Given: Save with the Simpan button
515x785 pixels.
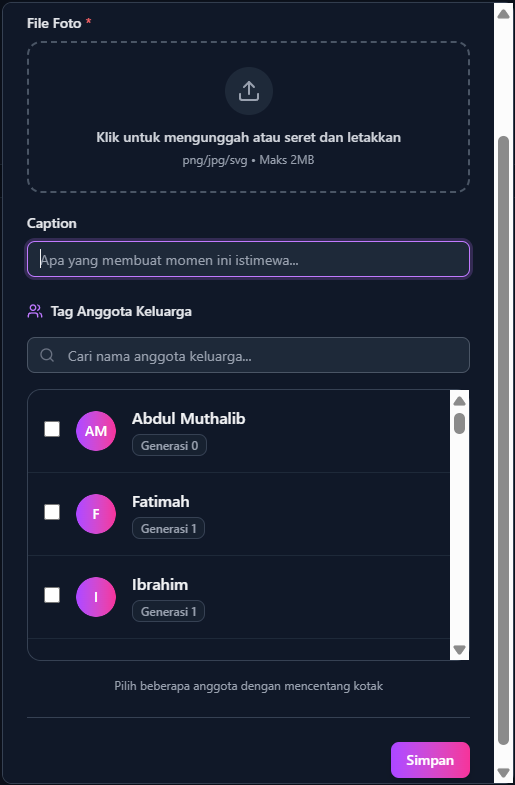Looking at the screenshot, I should pos(430,759).
